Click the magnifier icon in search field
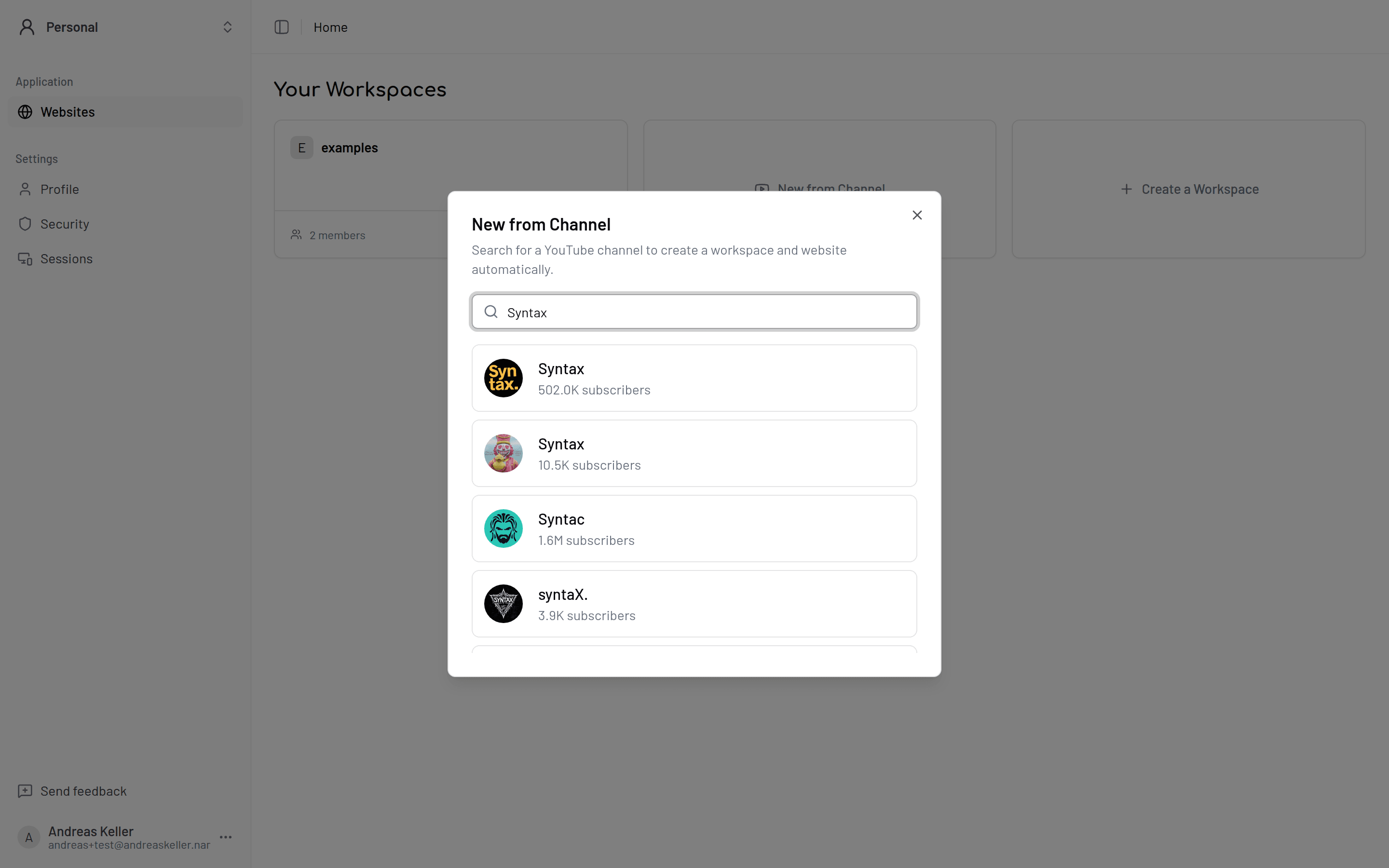The image size is (1389, 868). [491, 312]
